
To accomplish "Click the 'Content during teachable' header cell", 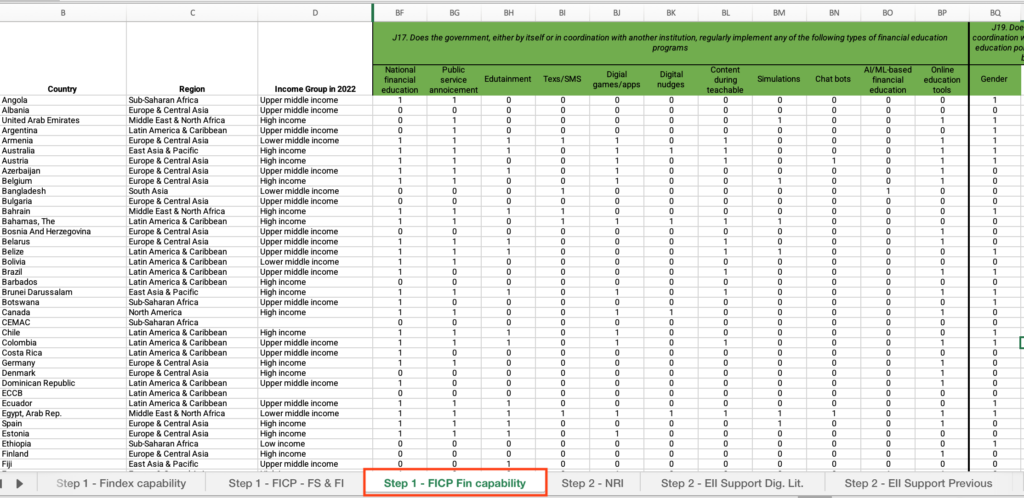I will coord(725,79).
